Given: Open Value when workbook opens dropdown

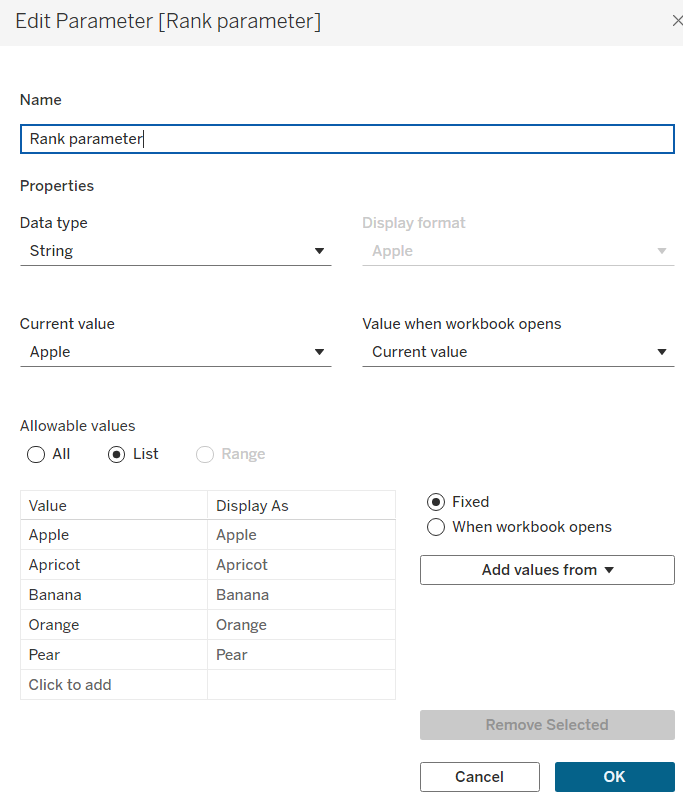Looking at the screenshot, I should tap(518, 352).
